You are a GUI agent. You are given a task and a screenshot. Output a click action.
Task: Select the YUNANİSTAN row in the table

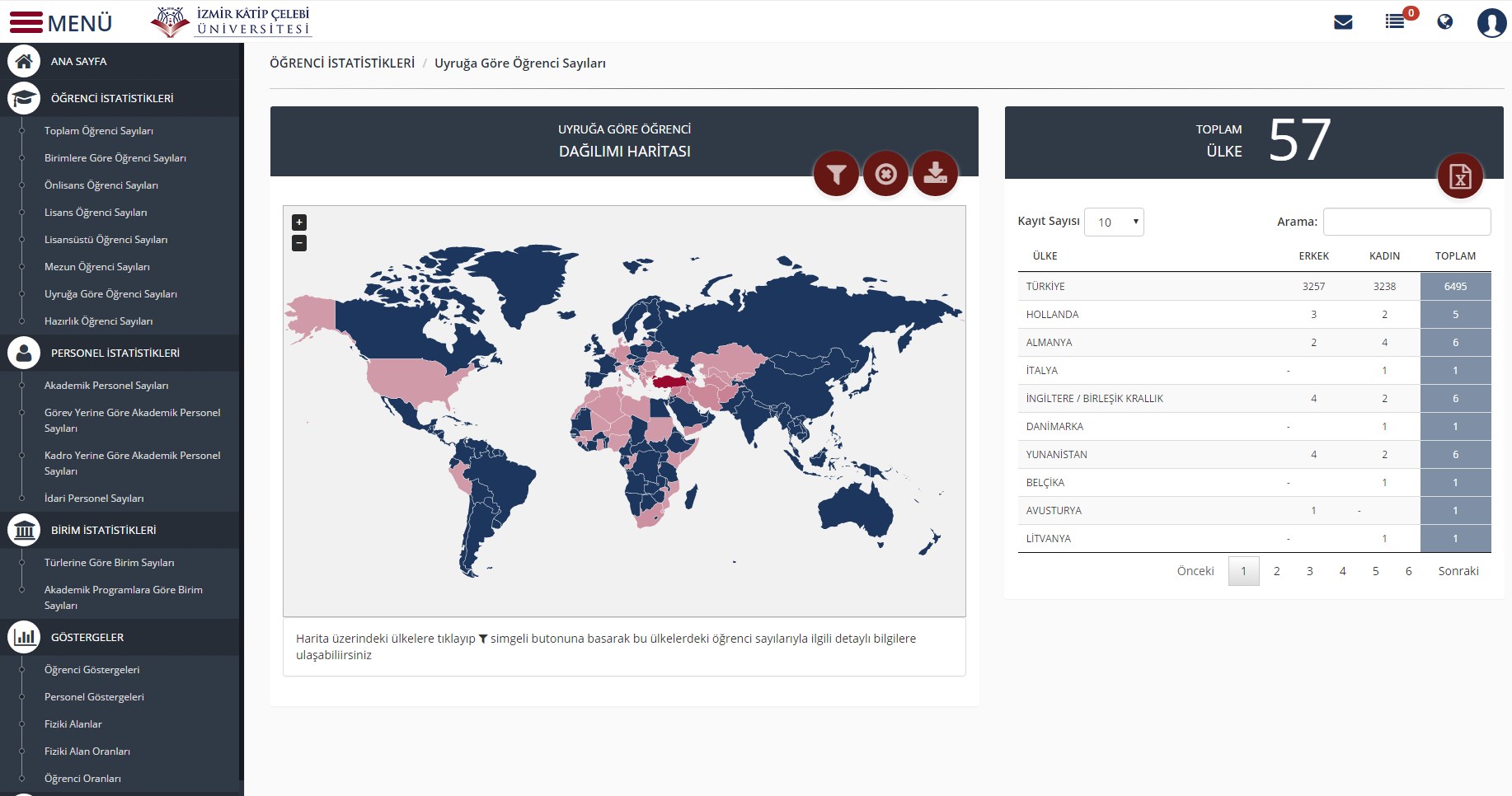[x=1254, y=454]
